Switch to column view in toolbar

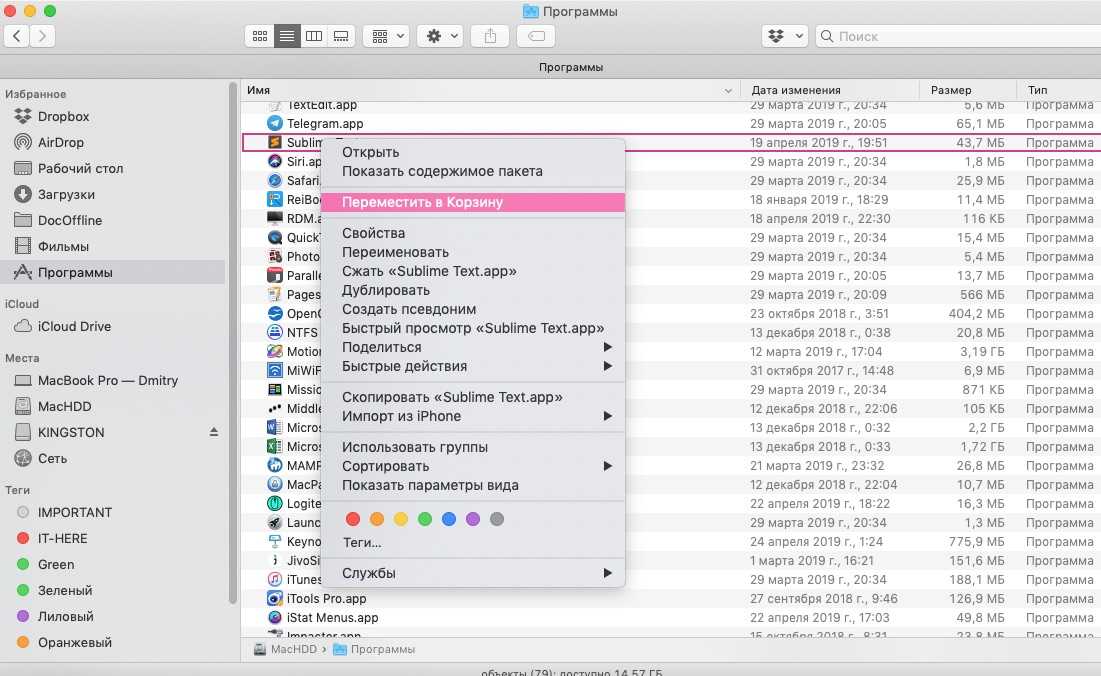point(314,36)
